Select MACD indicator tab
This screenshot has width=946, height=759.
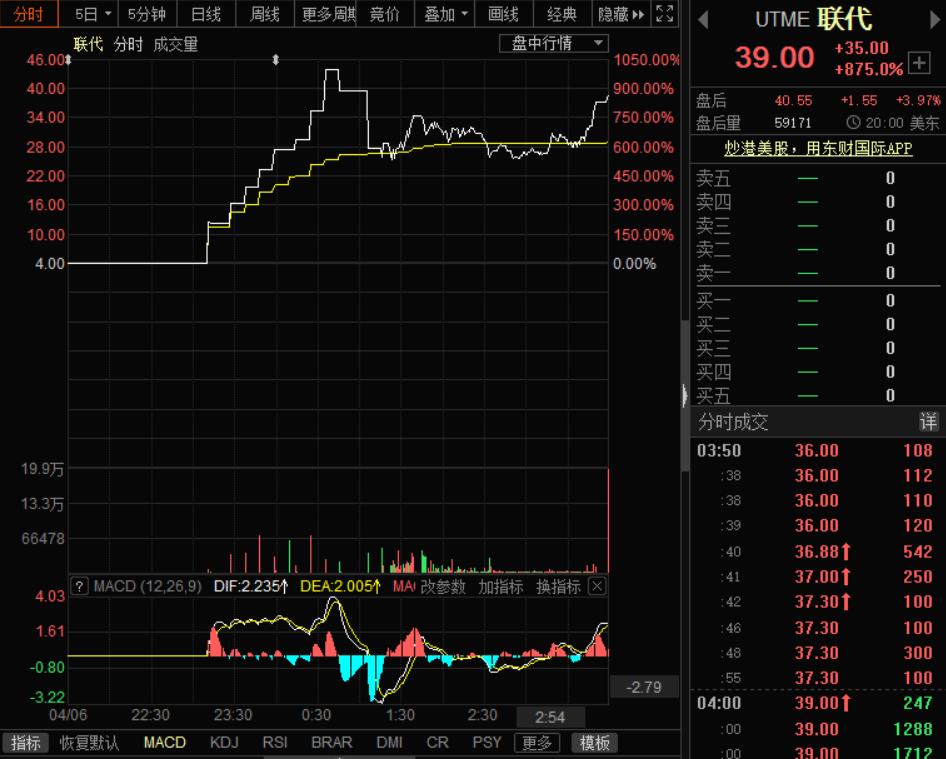164,743
